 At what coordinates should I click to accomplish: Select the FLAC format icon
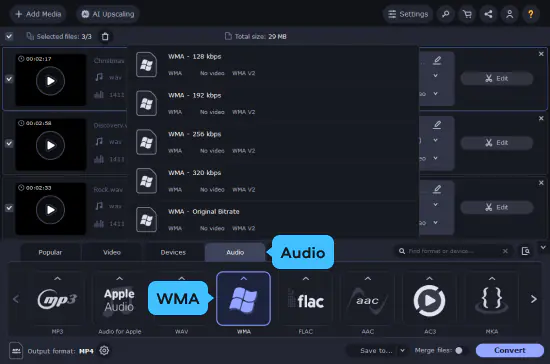[306, 300]
